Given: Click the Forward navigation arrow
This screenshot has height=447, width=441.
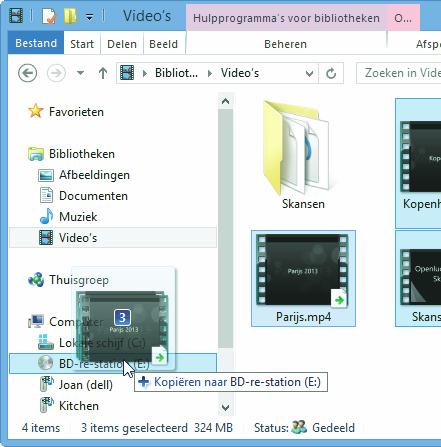Looking at the screenshot, I should pos(56,73).
